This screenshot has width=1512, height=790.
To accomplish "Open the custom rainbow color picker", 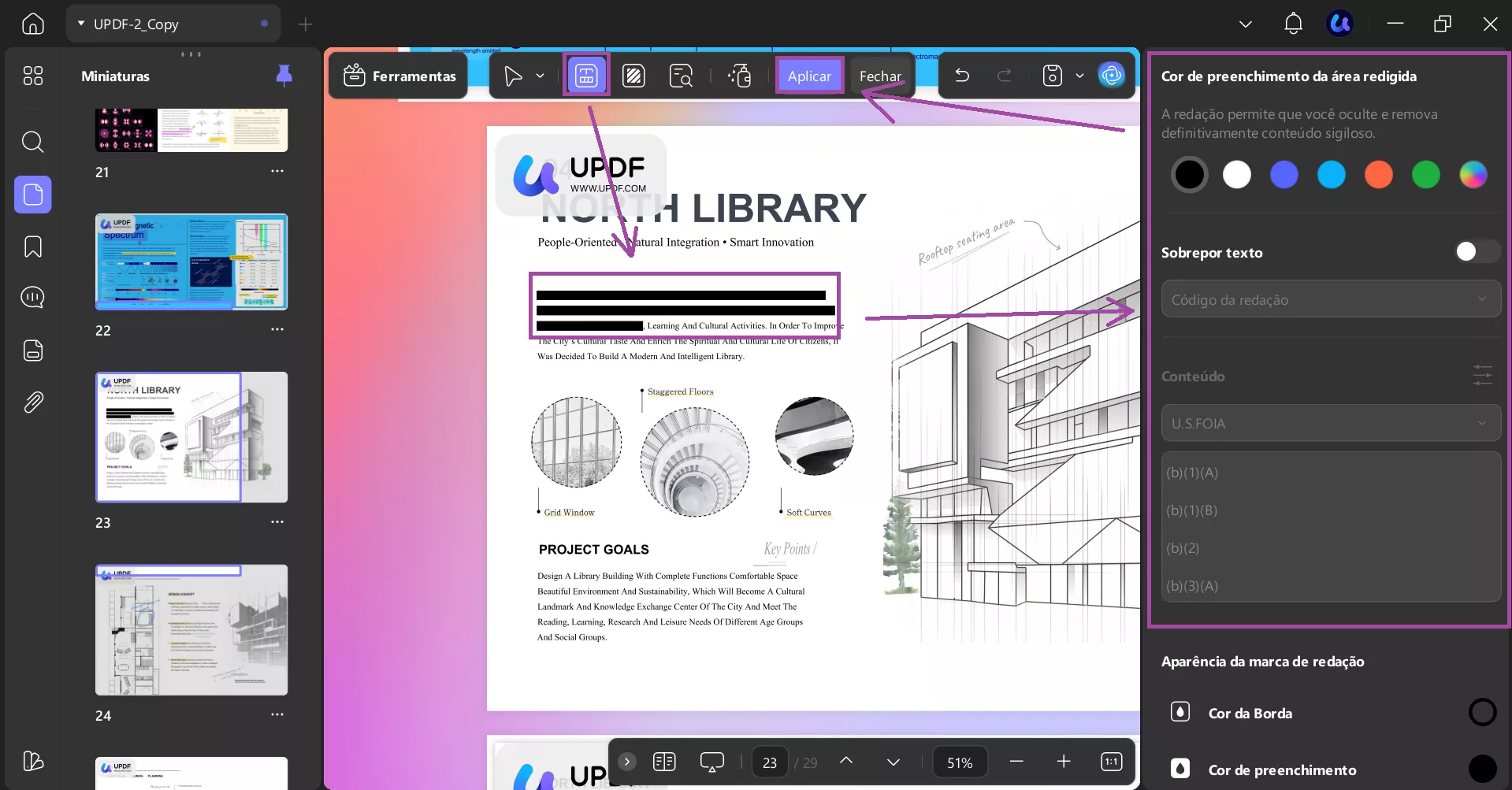I will 1473,175.
